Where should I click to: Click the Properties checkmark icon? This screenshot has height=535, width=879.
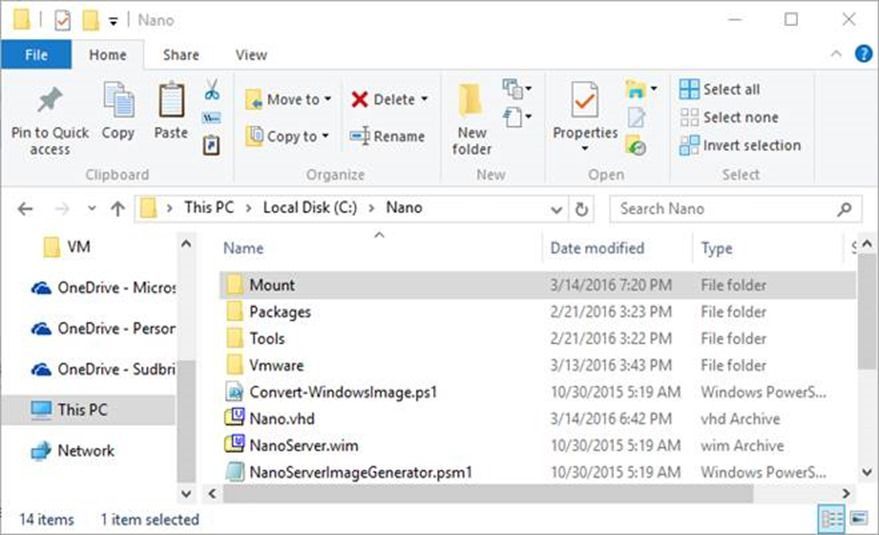585,100
